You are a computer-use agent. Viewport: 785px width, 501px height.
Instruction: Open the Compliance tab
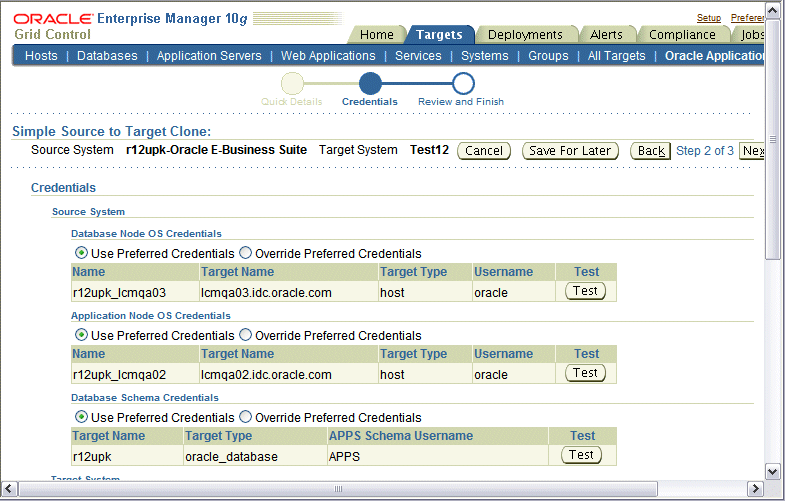(682, 35)
